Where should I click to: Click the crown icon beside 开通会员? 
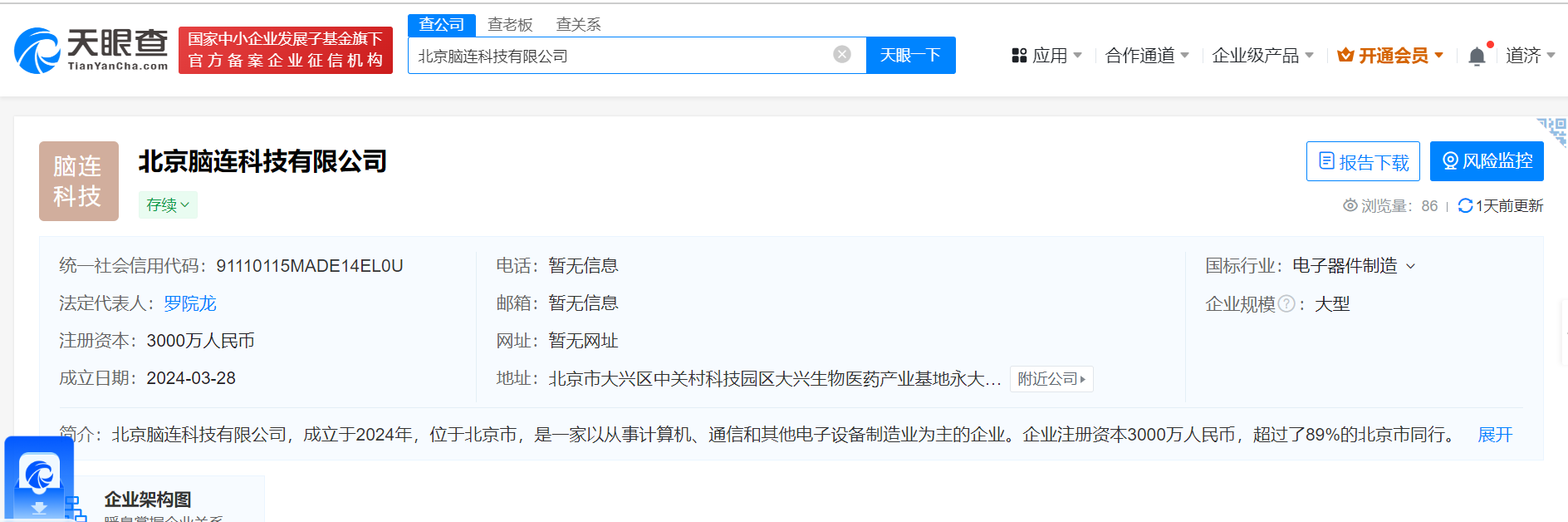pyautogui.click(x=1345, y=56)
